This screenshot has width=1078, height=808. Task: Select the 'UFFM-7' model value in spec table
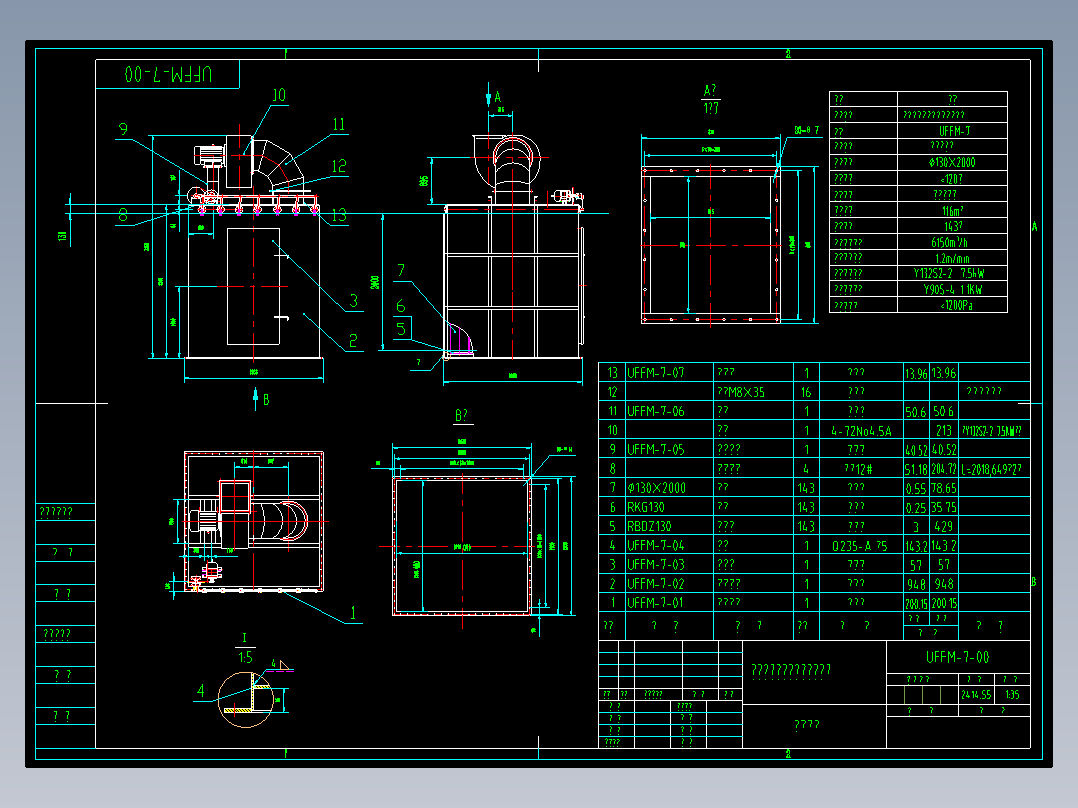coord(954,131)
